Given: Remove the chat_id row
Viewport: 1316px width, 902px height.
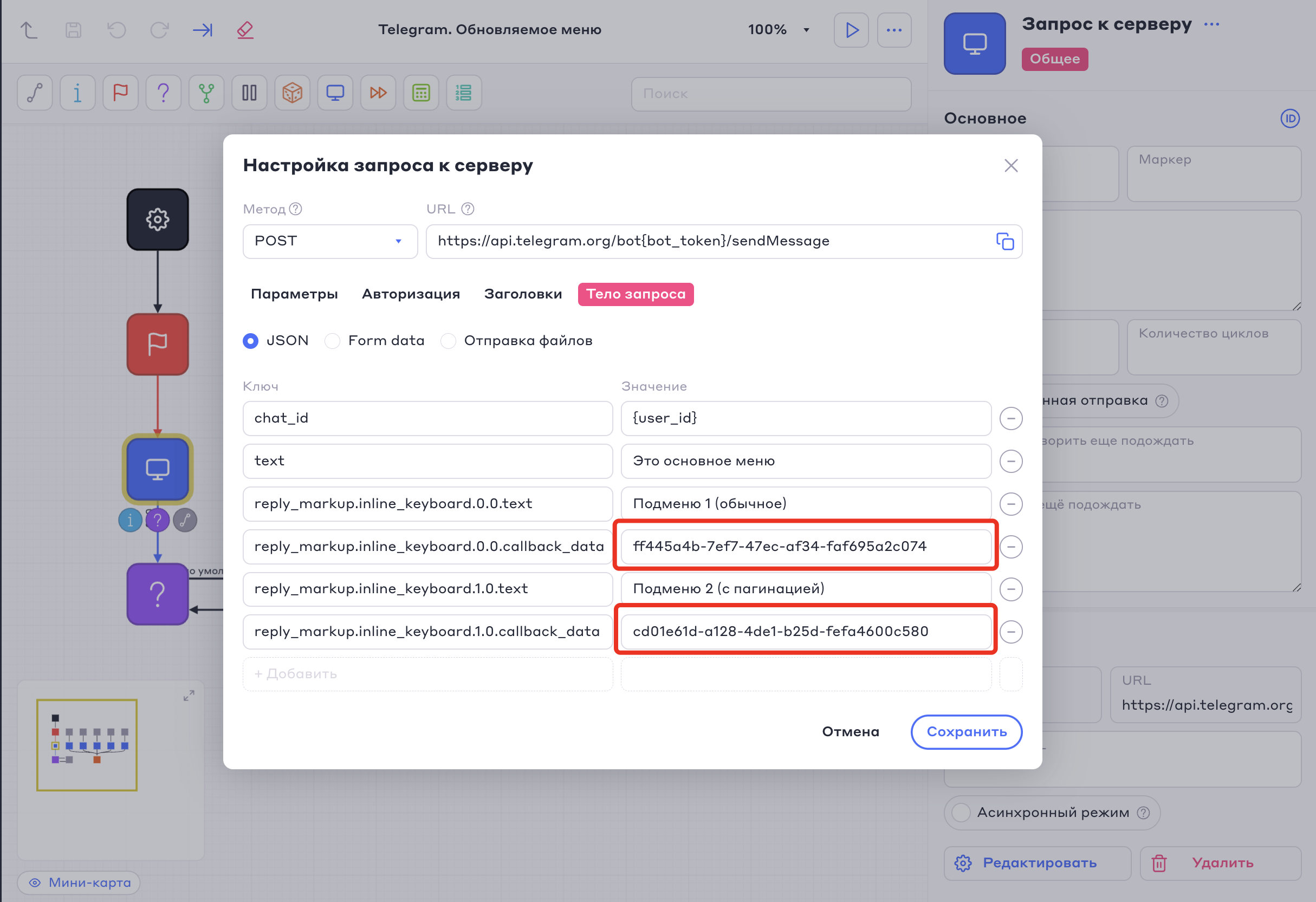Looking at the screenshot, I should (1011, 419).
